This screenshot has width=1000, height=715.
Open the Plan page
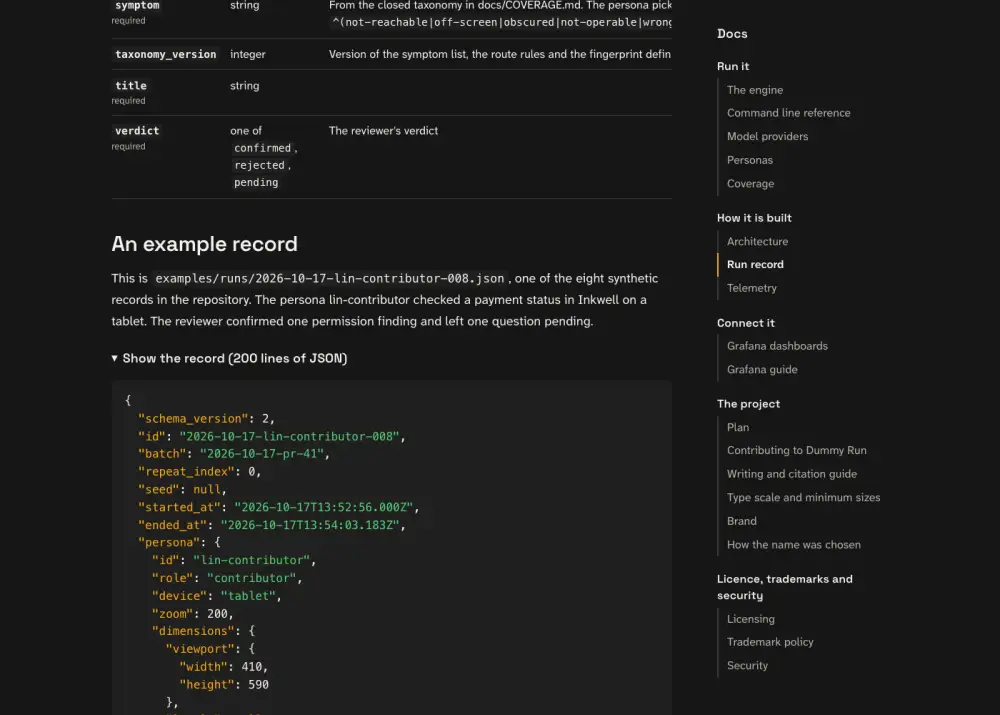[738, 427]
